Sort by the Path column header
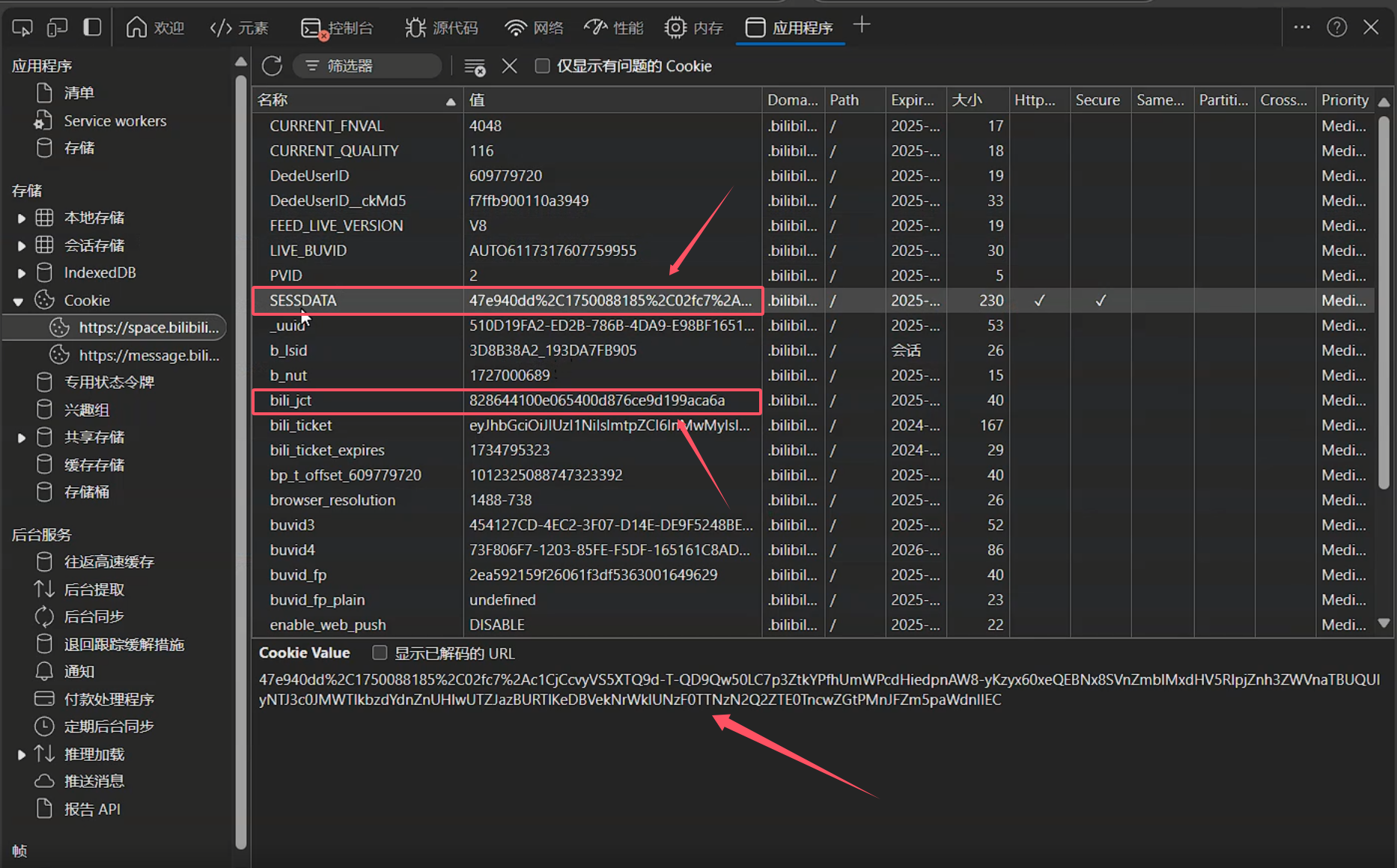This screenshot has width=1397, height=868. tap(854, 100)
